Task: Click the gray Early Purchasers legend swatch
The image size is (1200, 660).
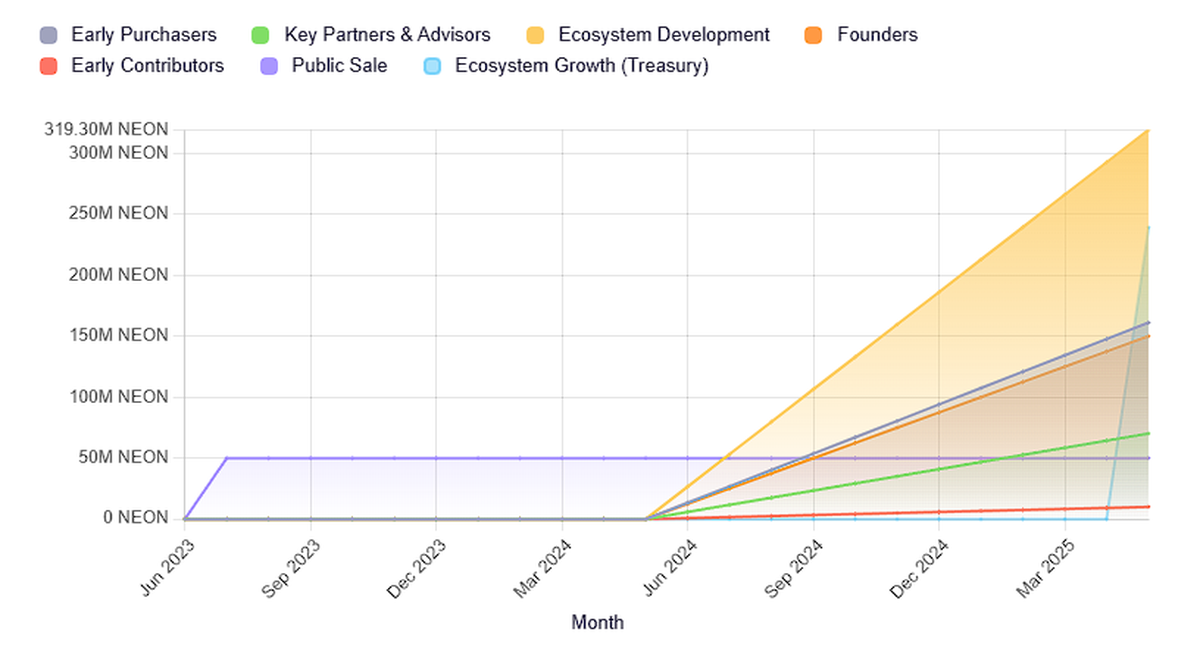Action: click(x=50, y=35)
